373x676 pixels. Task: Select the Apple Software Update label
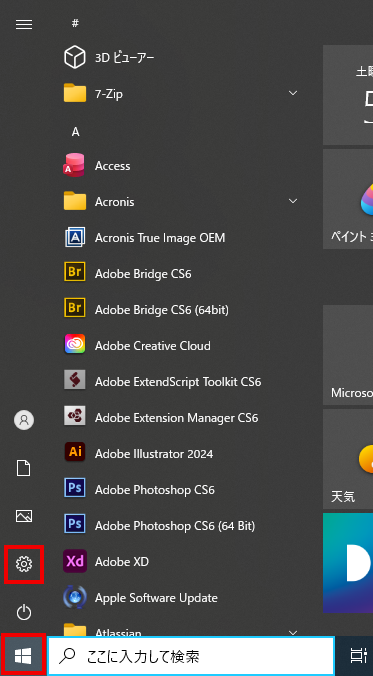(156, 598)
